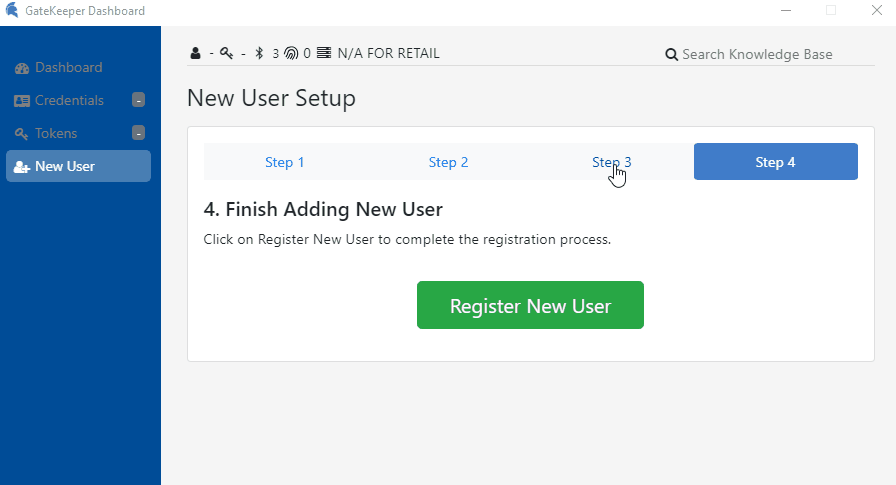Open the Step 3 tab
Screen dimensions: 896x485
point(611,162)
